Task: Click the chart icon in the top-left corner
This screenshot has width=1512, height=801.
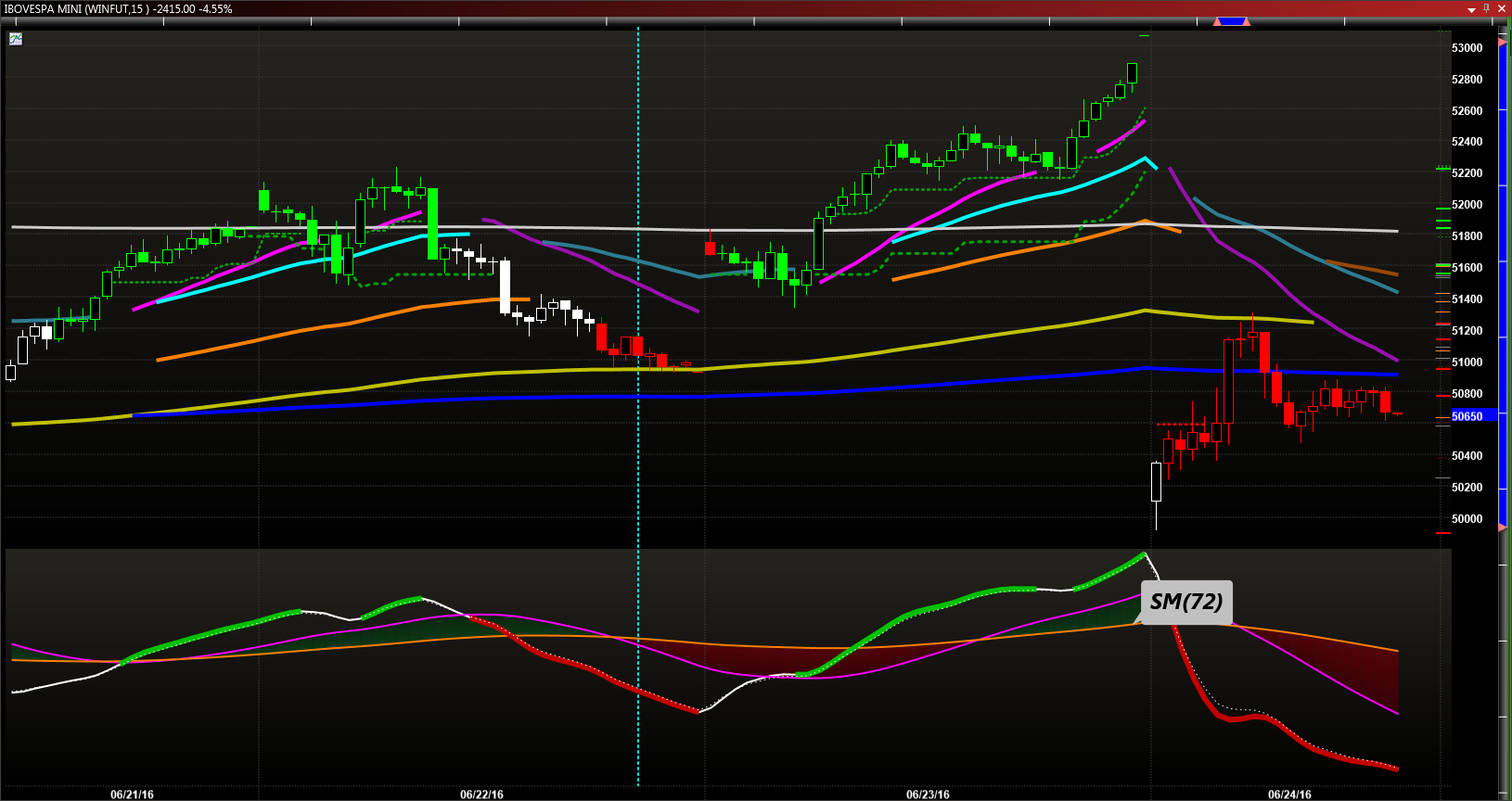Action: point(16,39)
